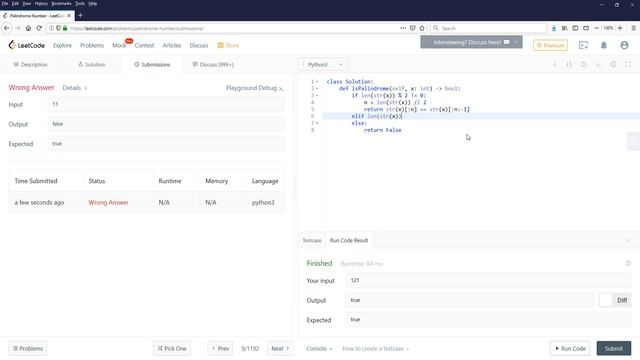Open the Bookmarks menu in menu bar

point(61,3)
